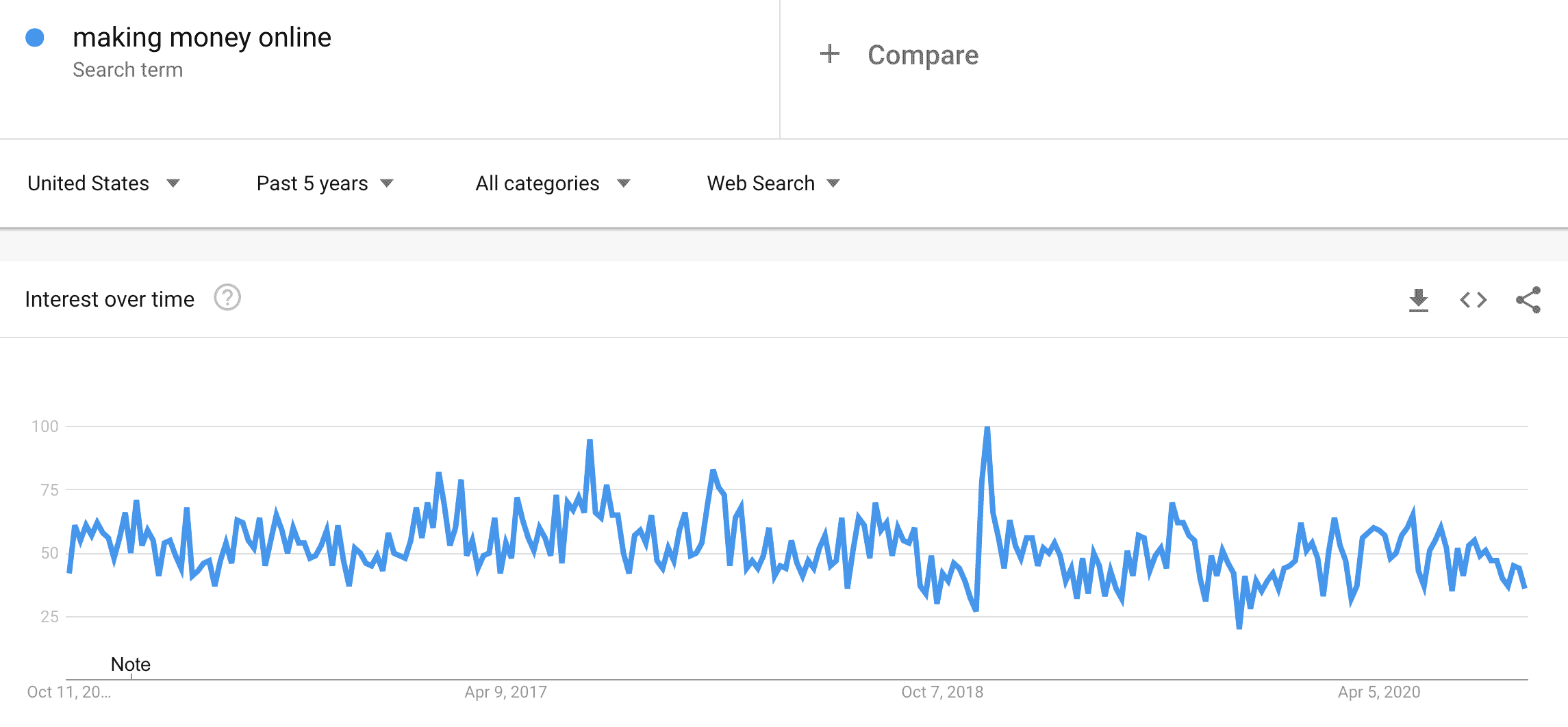This screenshot has height=727, width=1568.
Task: Open the All categories dropdown
Action: click(553, 183)
